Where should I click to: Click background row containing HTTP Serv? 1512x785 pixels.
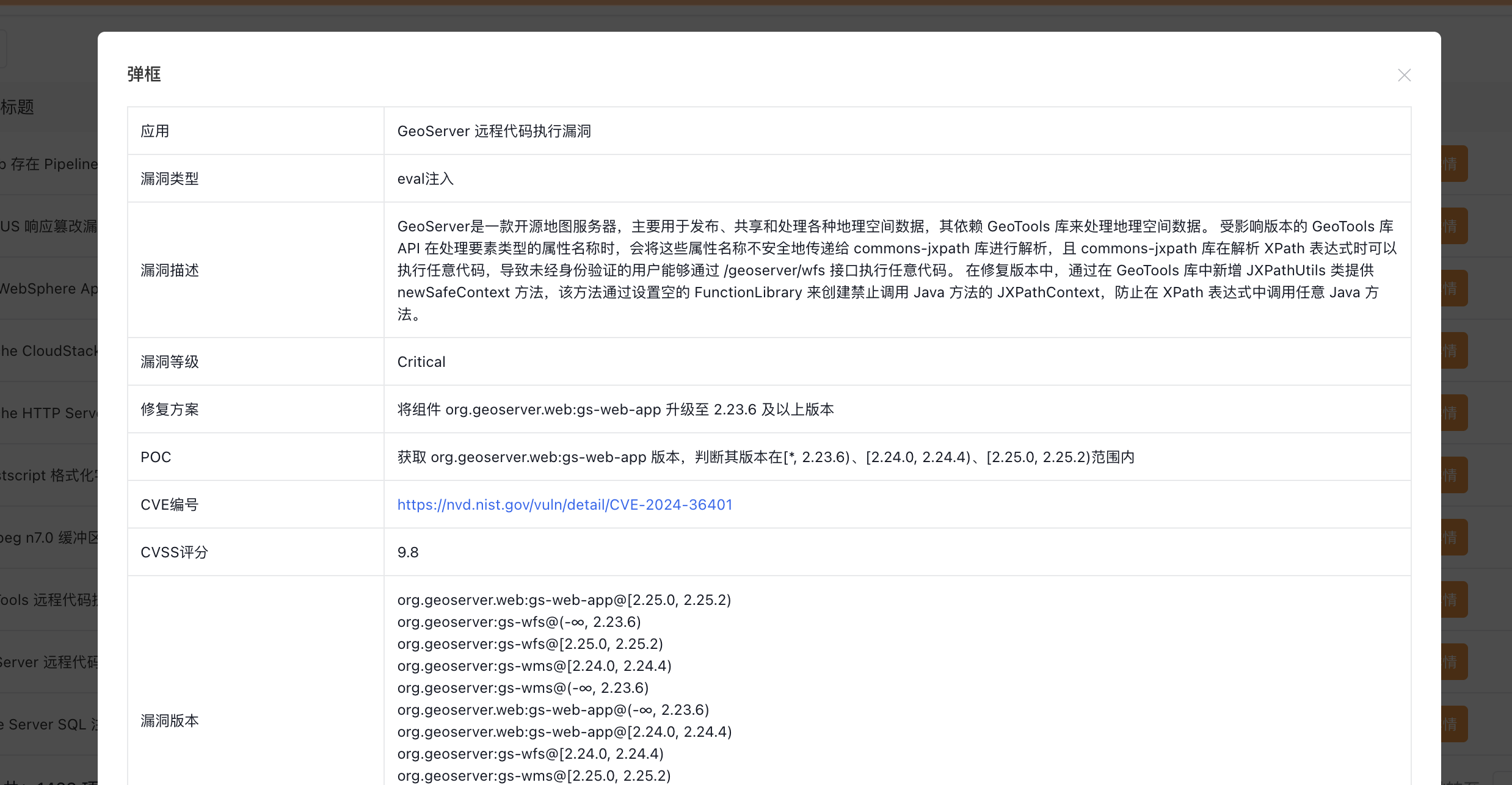49,413
